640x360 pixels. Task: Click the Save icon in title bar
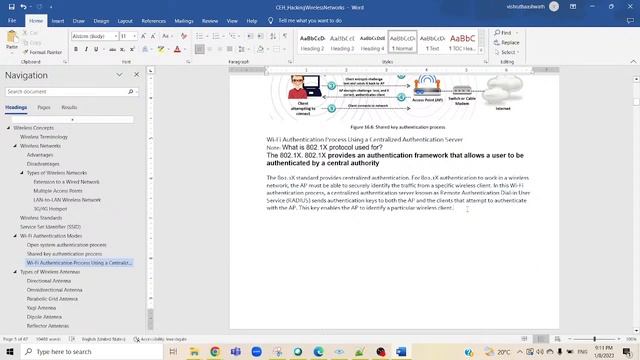[11, 7]
